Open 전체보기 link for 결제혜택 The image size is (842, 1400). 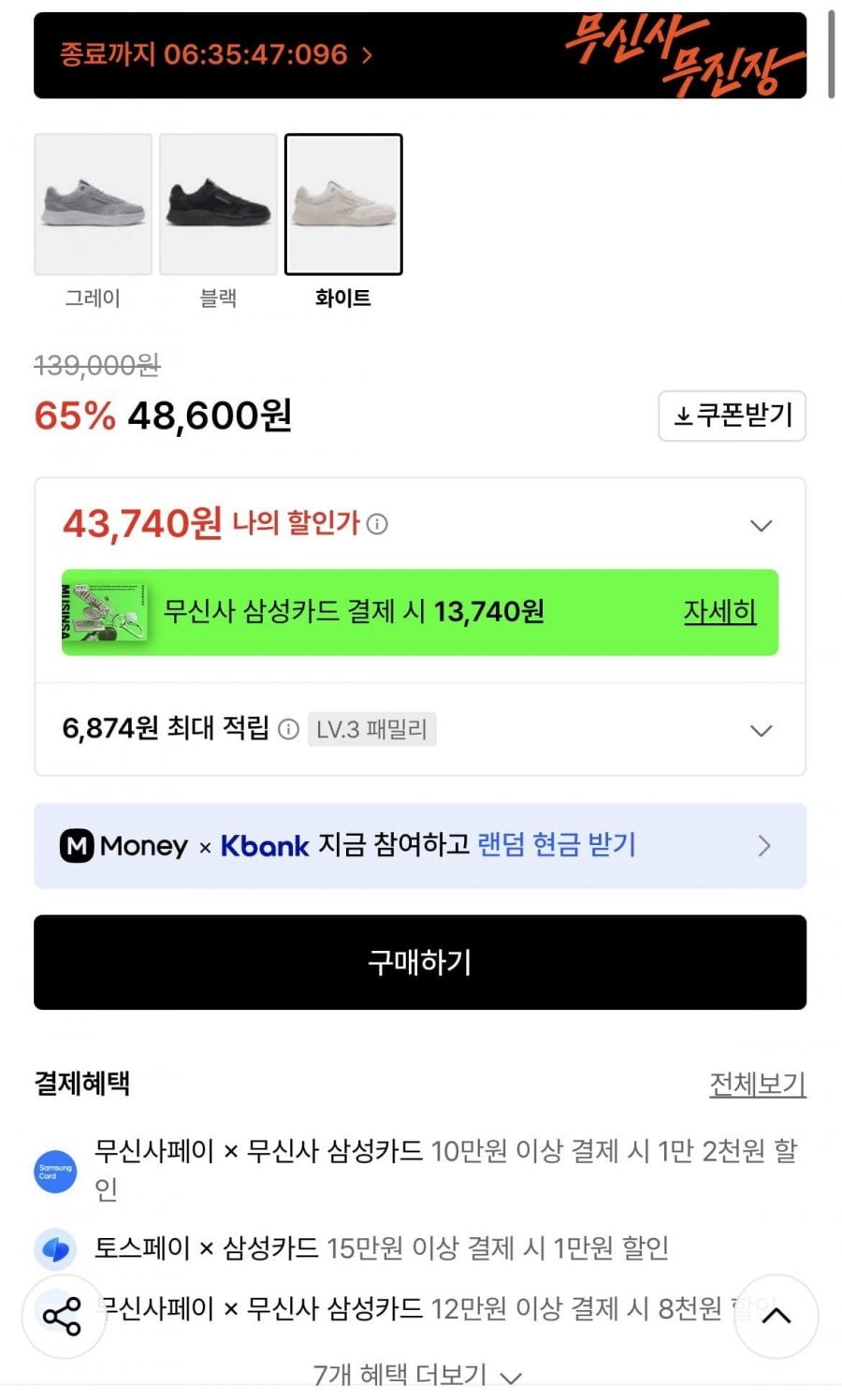pos(758,1084)
